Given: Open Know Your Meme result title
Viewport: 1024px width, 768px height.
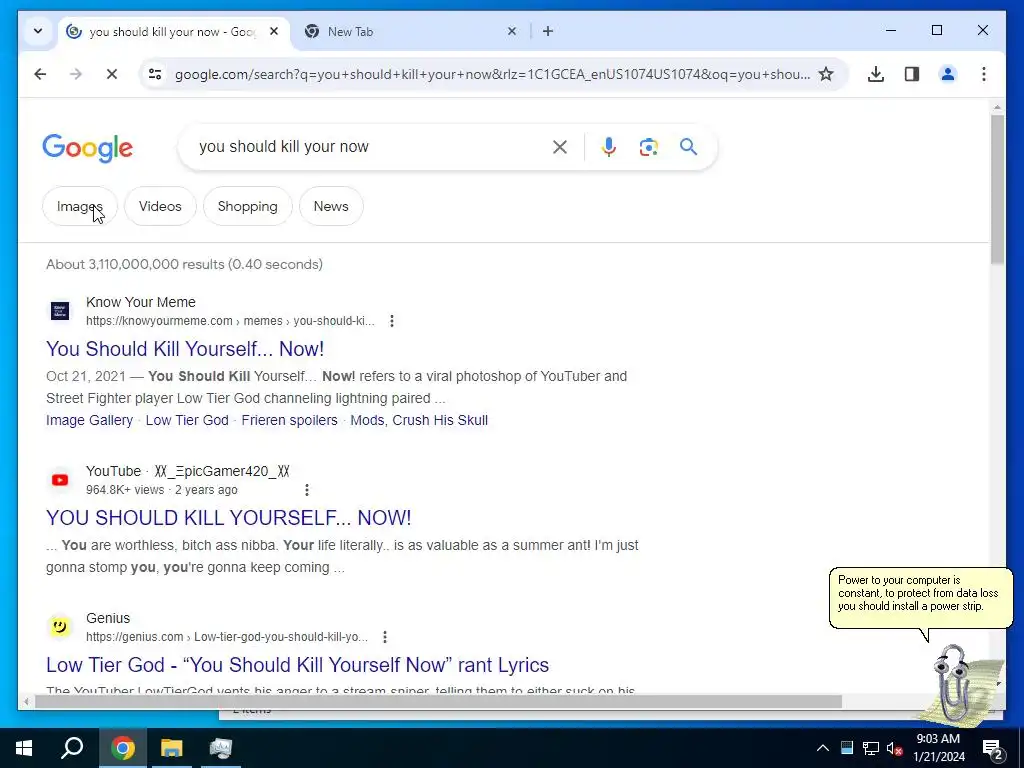Looking at the screenshot, I should pos(185,349).
